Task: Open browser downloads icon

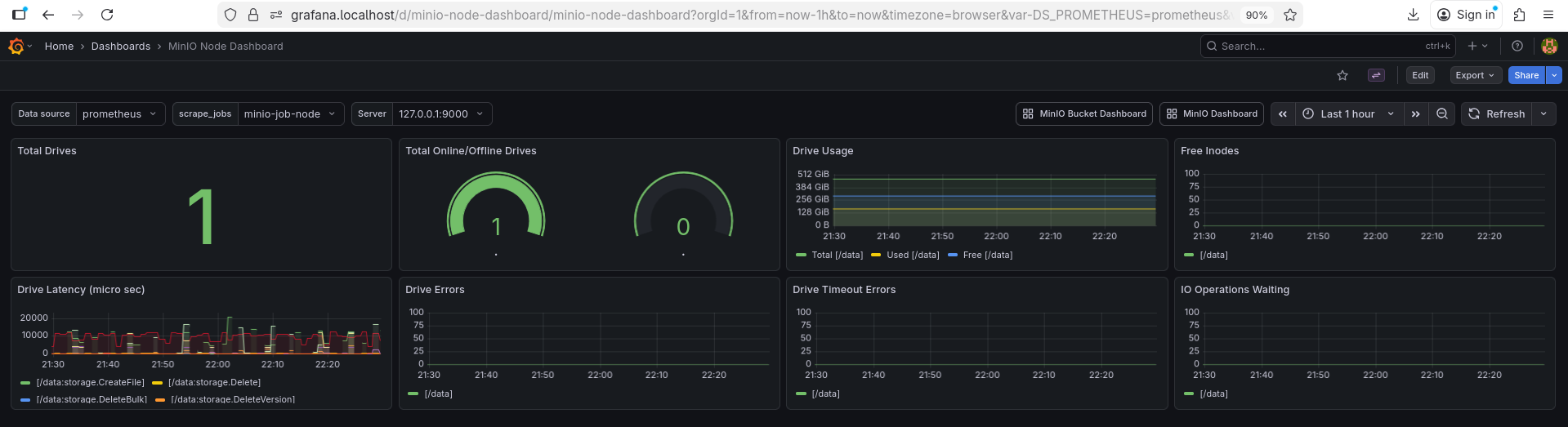Action: pyautogui.click(x=1413, y=15)
